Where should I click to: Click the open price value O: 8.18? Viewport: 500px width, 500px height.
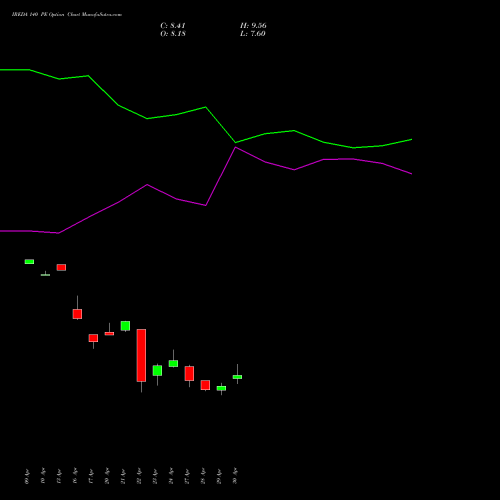coord(173,34)
